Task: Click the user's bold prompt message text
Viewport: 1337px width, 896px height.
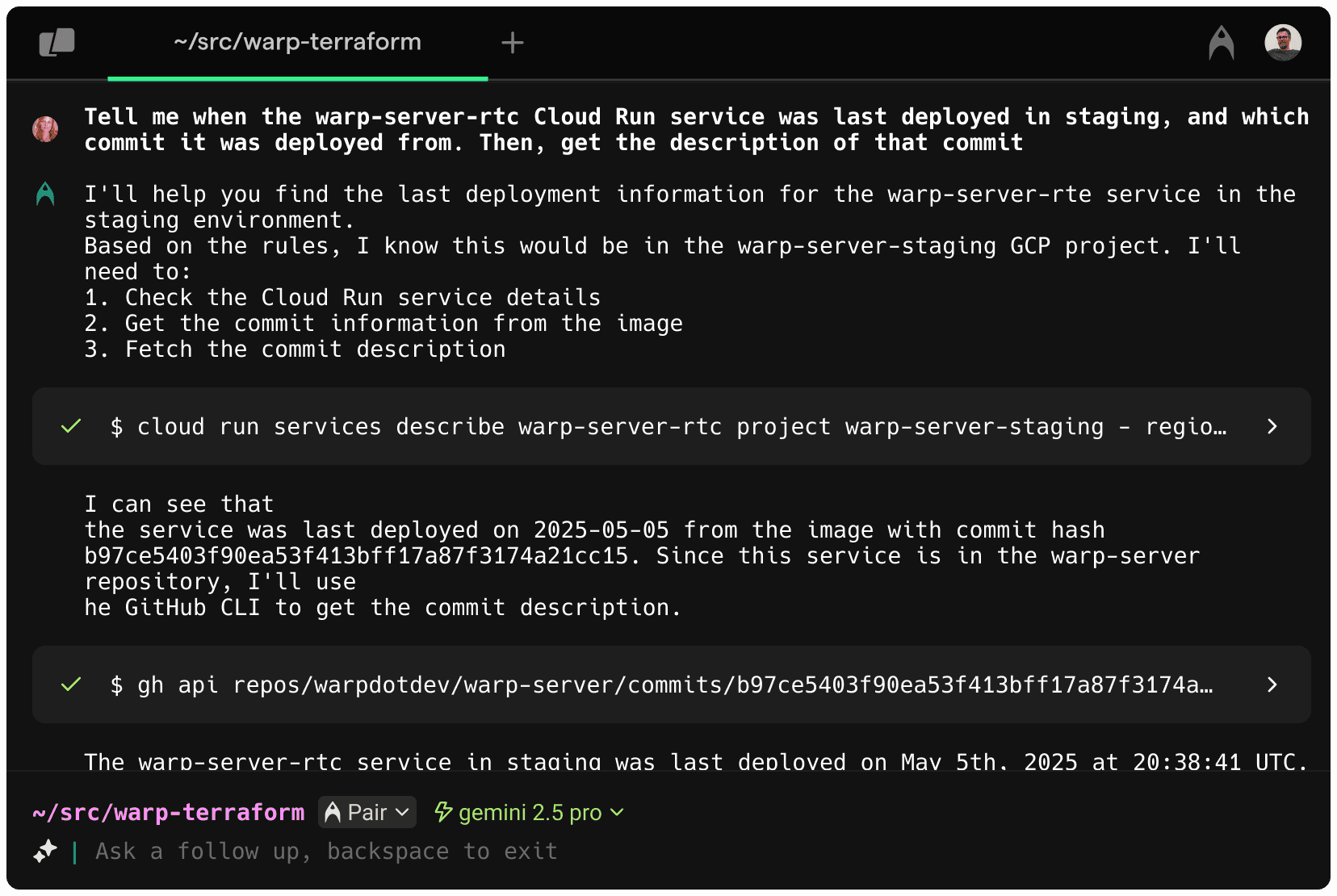Action: [696, 129]
